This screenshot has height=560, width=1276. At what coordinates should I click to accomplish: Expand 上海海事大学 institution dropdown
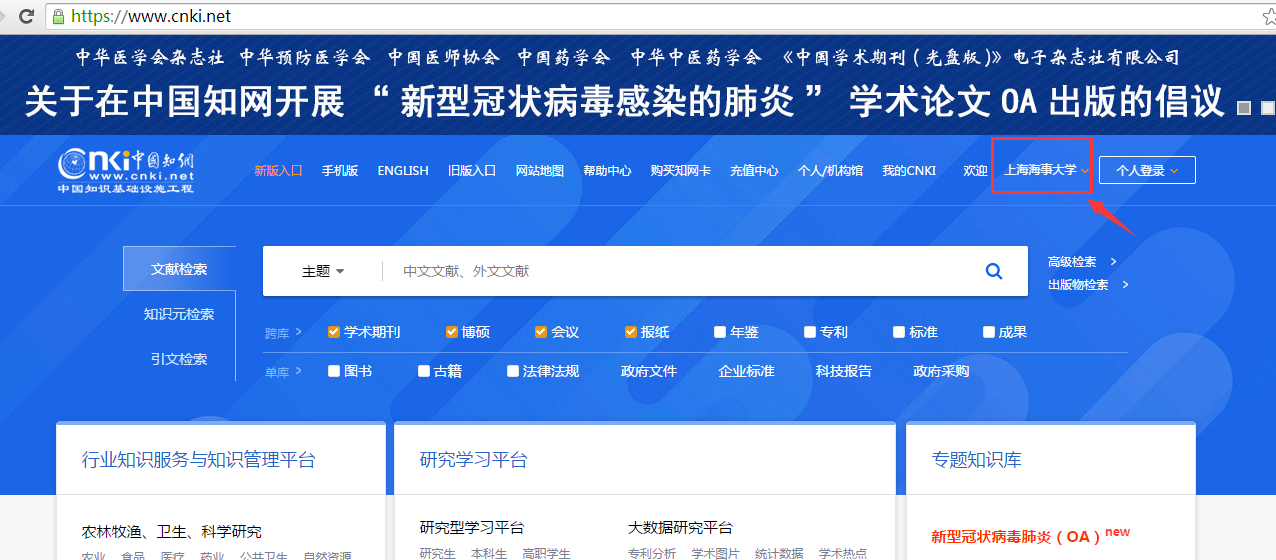coord(1046,170)
